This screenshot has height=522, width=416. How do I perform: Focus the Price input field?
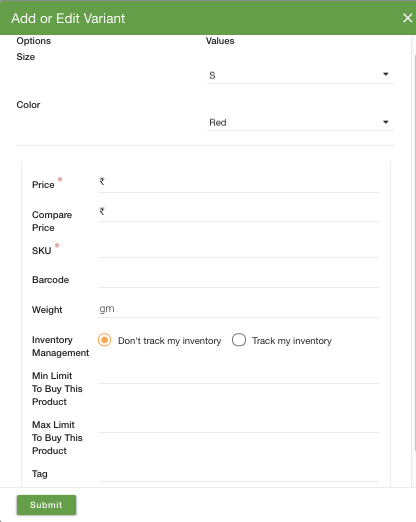(x=239, y=183)
